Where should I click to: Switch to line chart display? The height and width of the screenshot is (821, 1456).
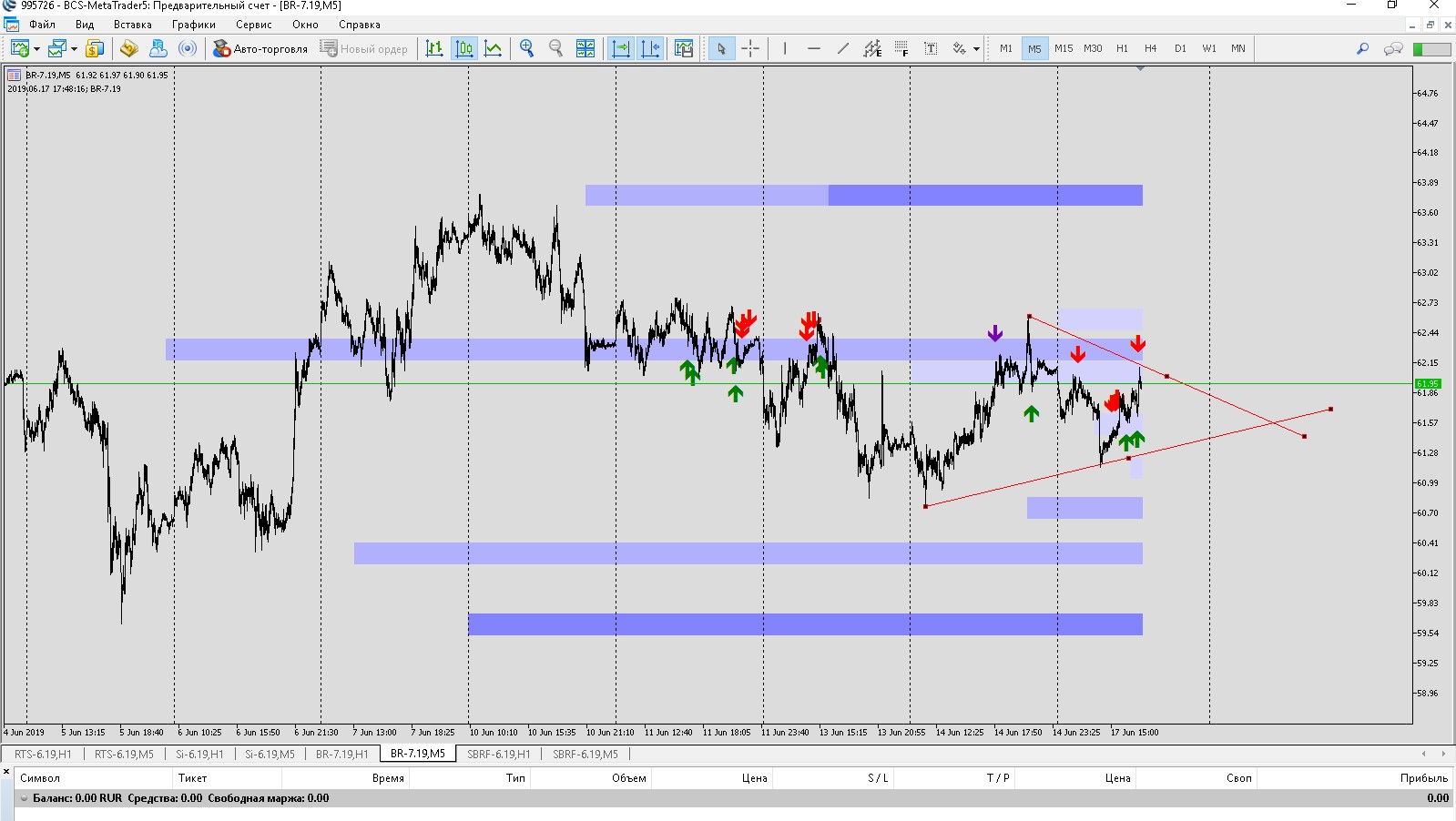[494, 48]
